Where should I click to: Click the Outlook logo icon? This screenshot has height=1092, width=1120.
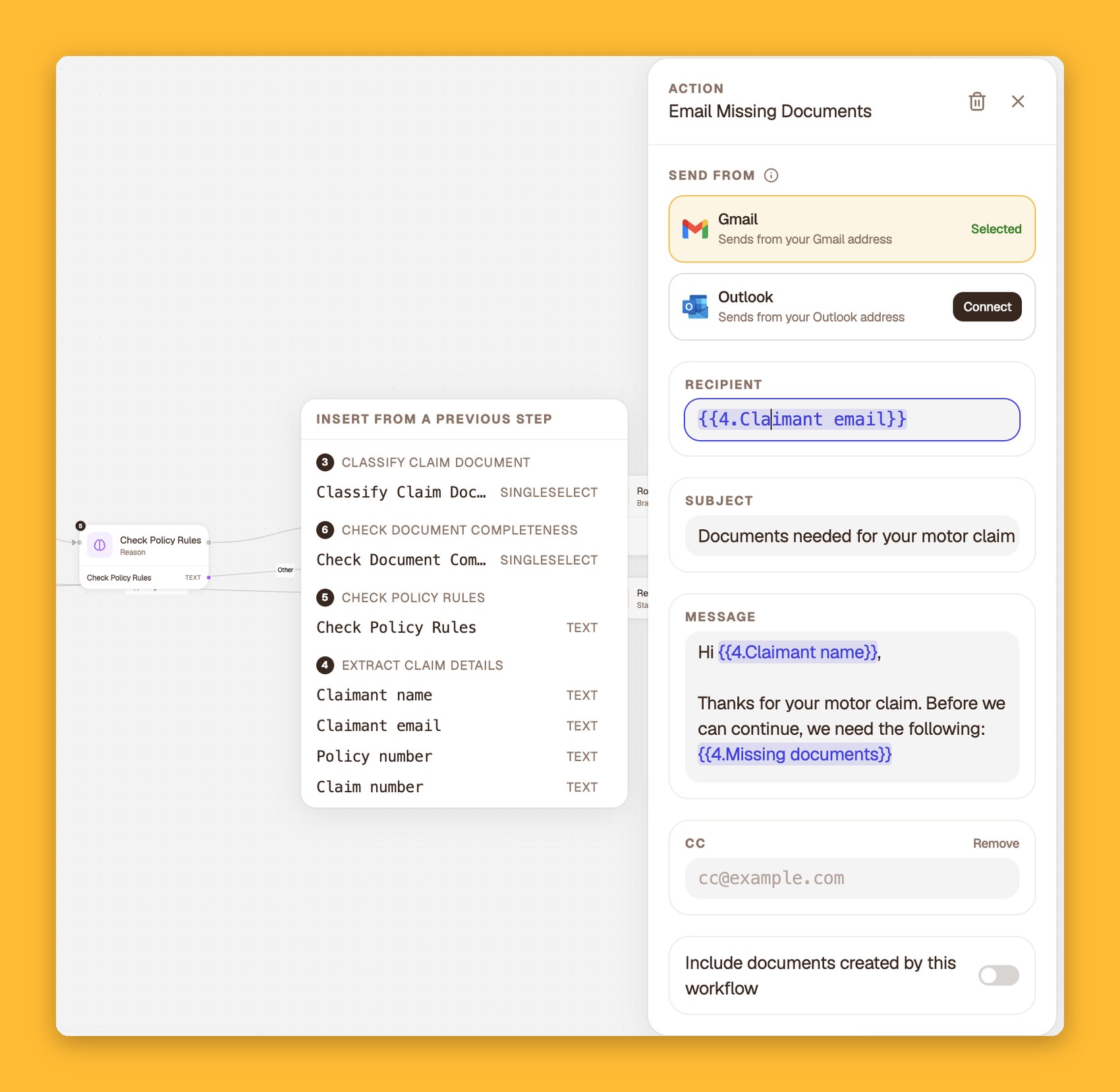[x=695, y=307]
